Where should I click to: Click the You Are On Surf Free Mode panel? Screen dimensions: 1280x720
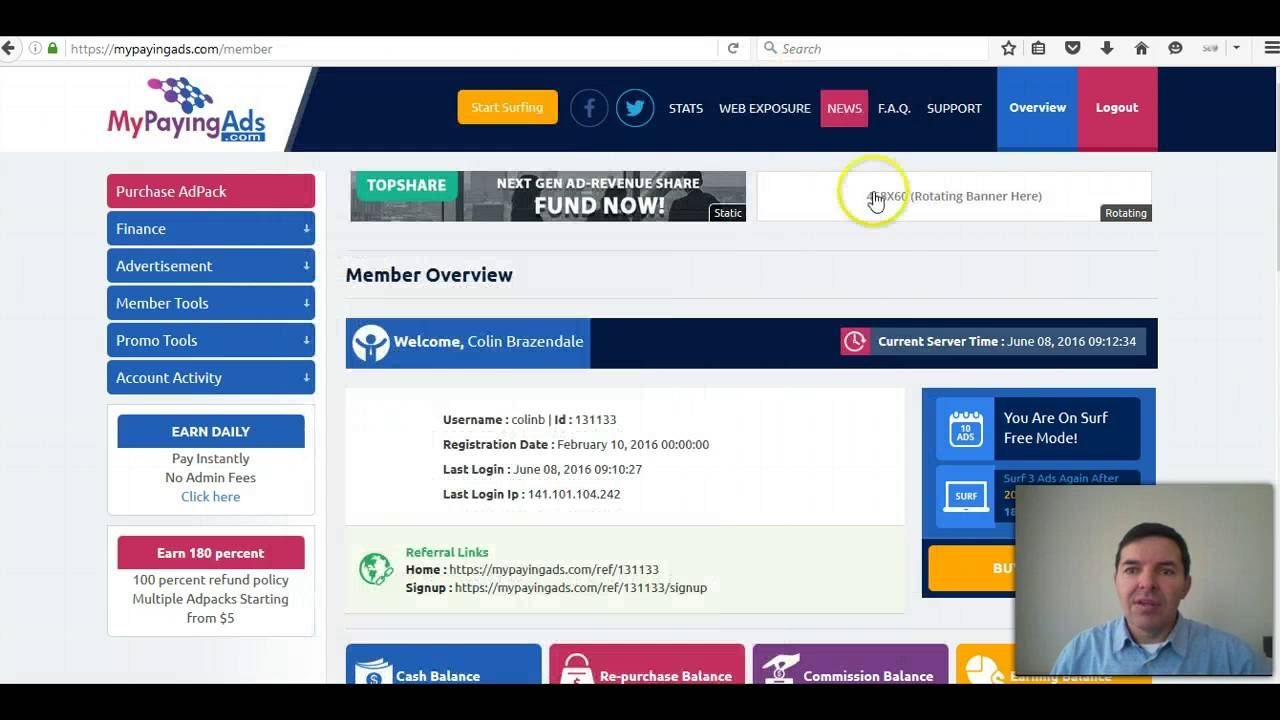1038,428
